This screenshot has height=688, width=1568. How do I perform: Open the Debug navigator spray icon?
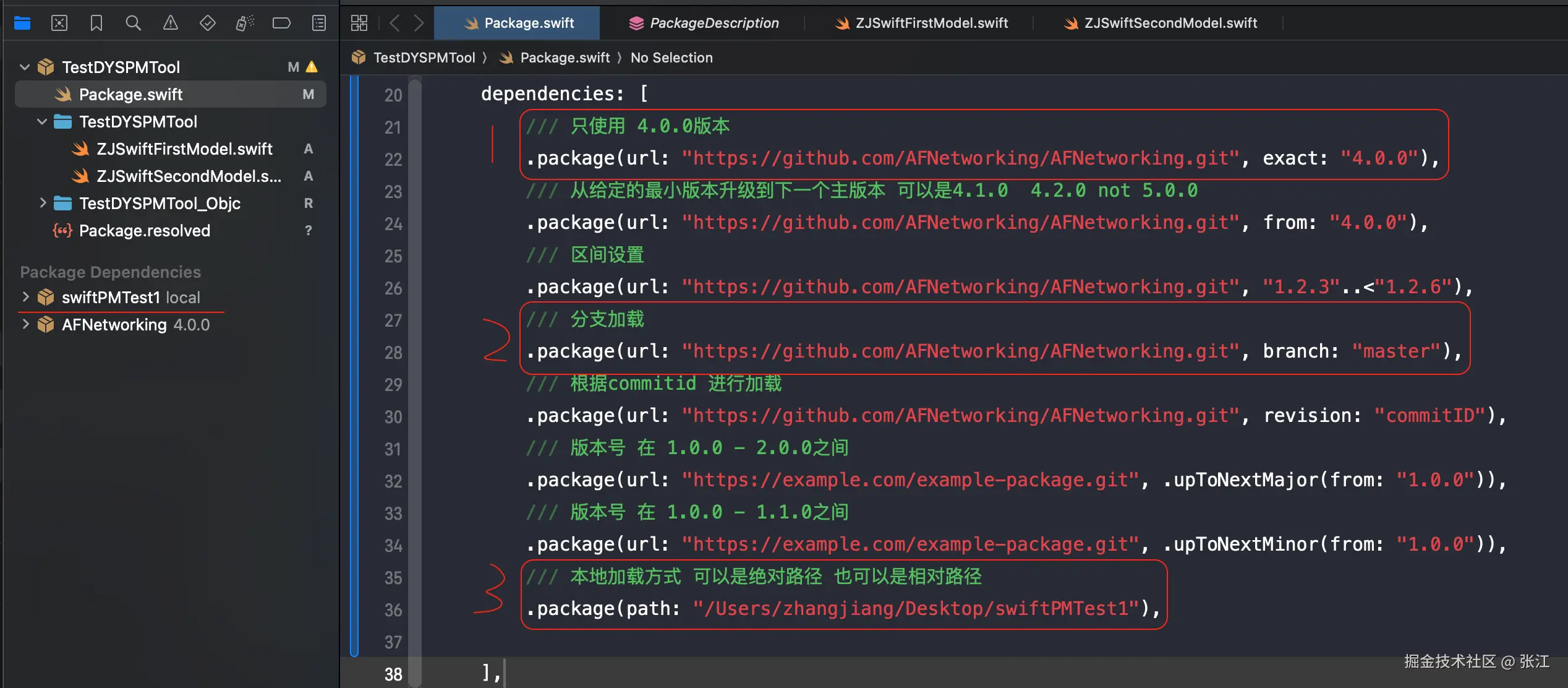click(244, 23)
